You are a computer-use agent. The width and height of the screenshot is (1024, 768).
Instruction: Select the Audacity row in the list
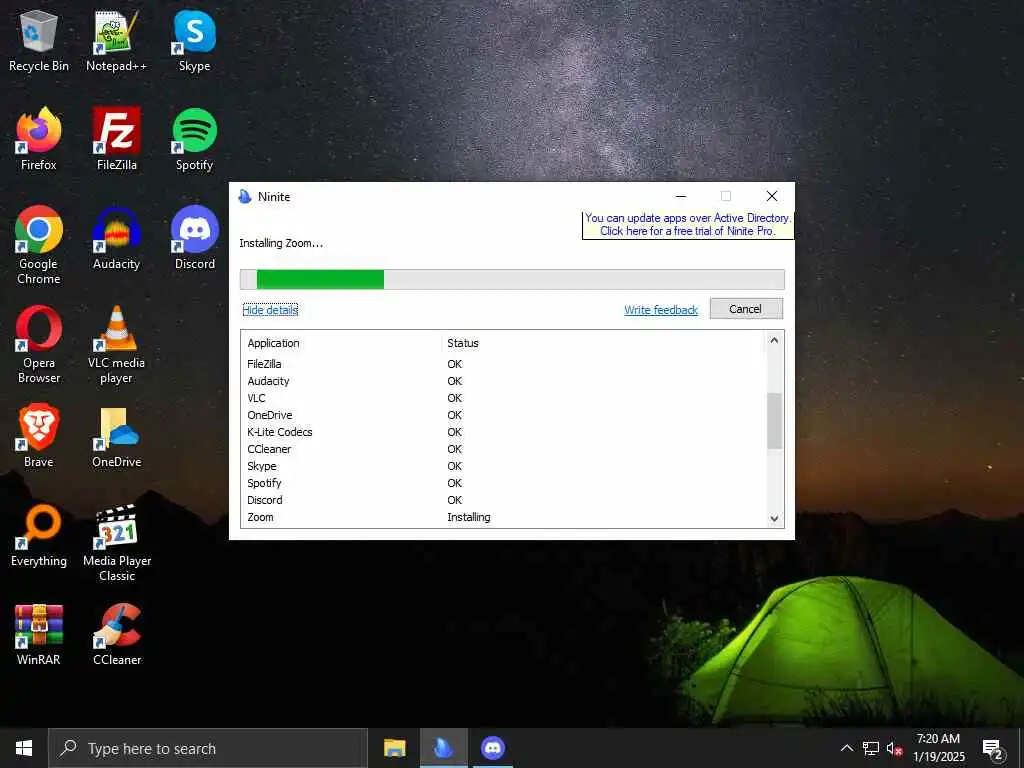[503, 381]
